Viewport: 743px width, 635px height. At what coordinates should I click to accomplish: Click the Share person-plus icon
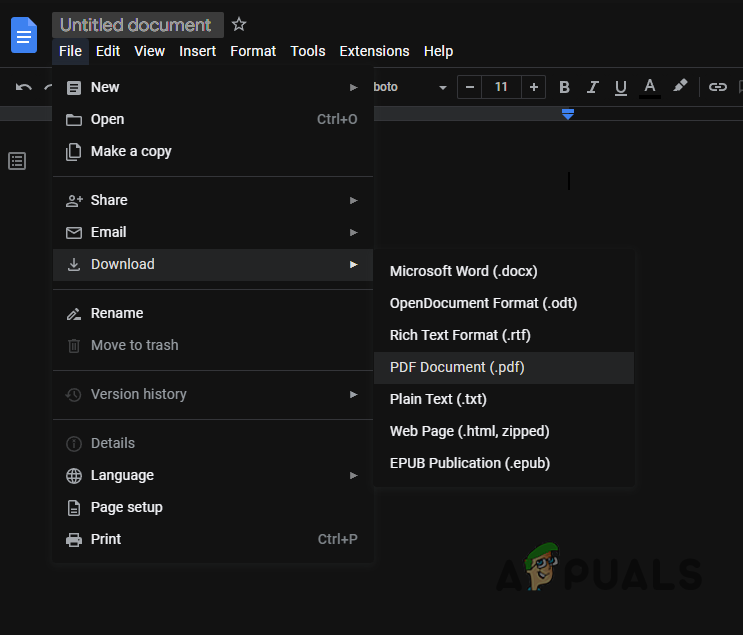coord(74,201)
